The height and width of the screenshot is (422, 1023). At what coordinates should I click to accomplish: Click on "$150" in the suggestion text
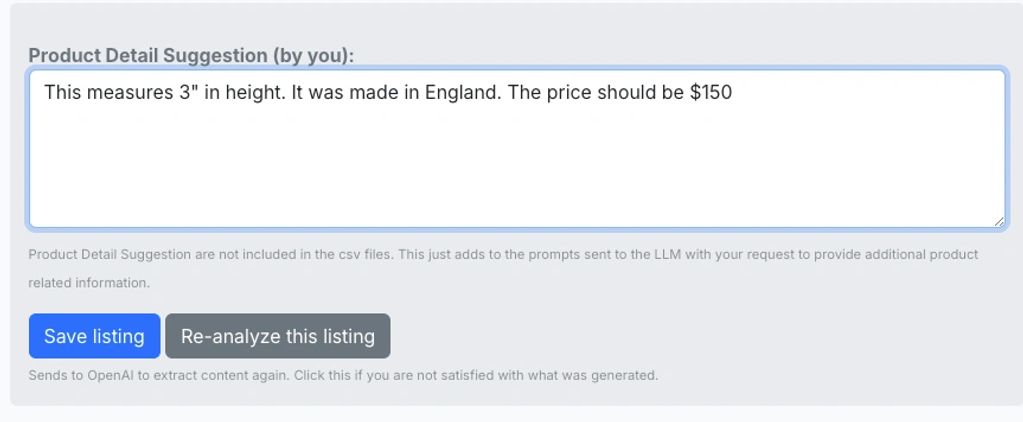click(711, 93)
